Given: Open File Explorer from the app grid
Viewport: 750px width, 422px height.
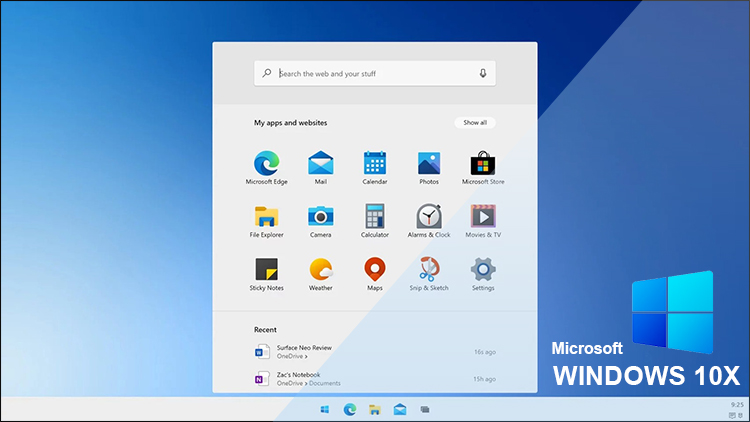Looking at the screenshot, I should tap(266, 221).
